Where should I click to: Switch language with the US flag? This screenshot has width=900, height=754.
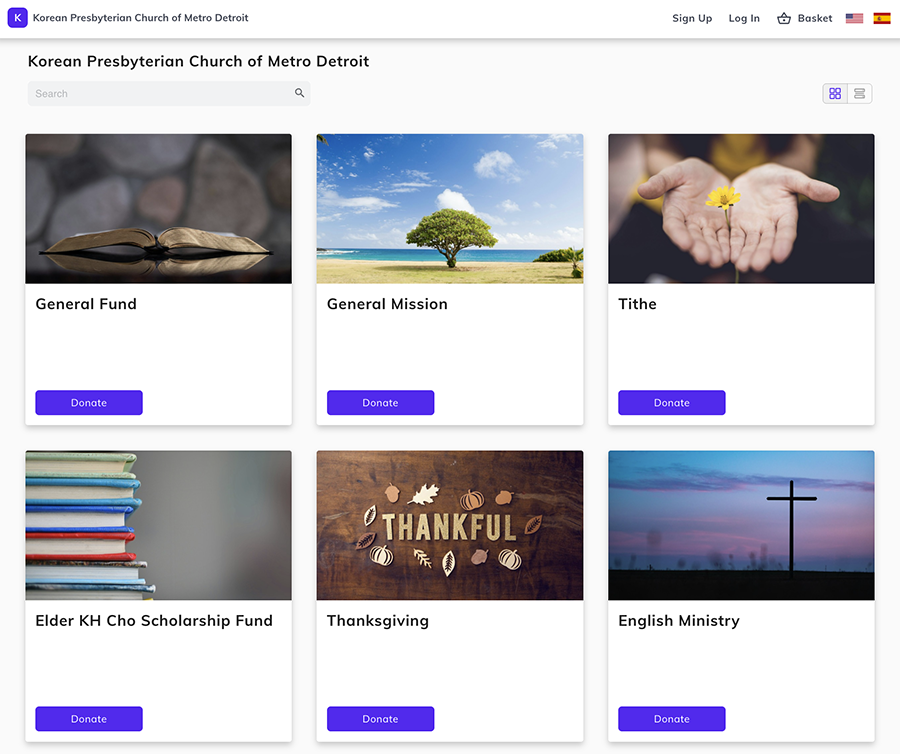(854, 18)
